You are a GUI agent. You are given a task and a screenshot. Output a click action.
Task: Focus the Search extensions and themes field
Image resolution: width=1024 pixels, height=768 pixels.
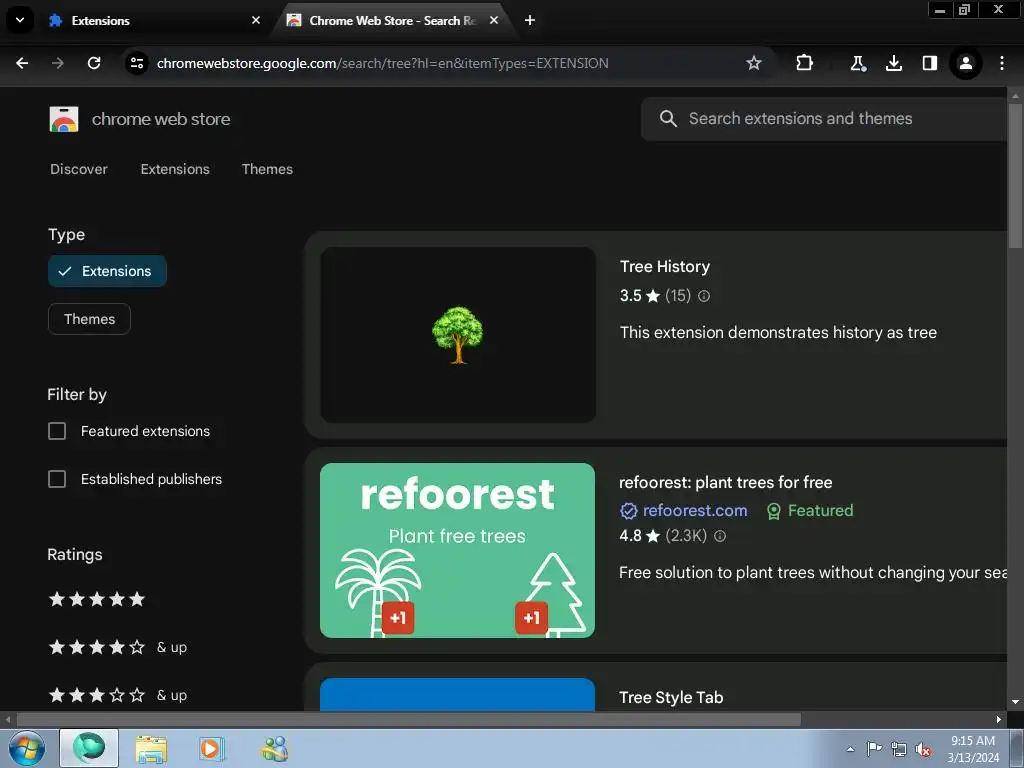coord(824,119)
